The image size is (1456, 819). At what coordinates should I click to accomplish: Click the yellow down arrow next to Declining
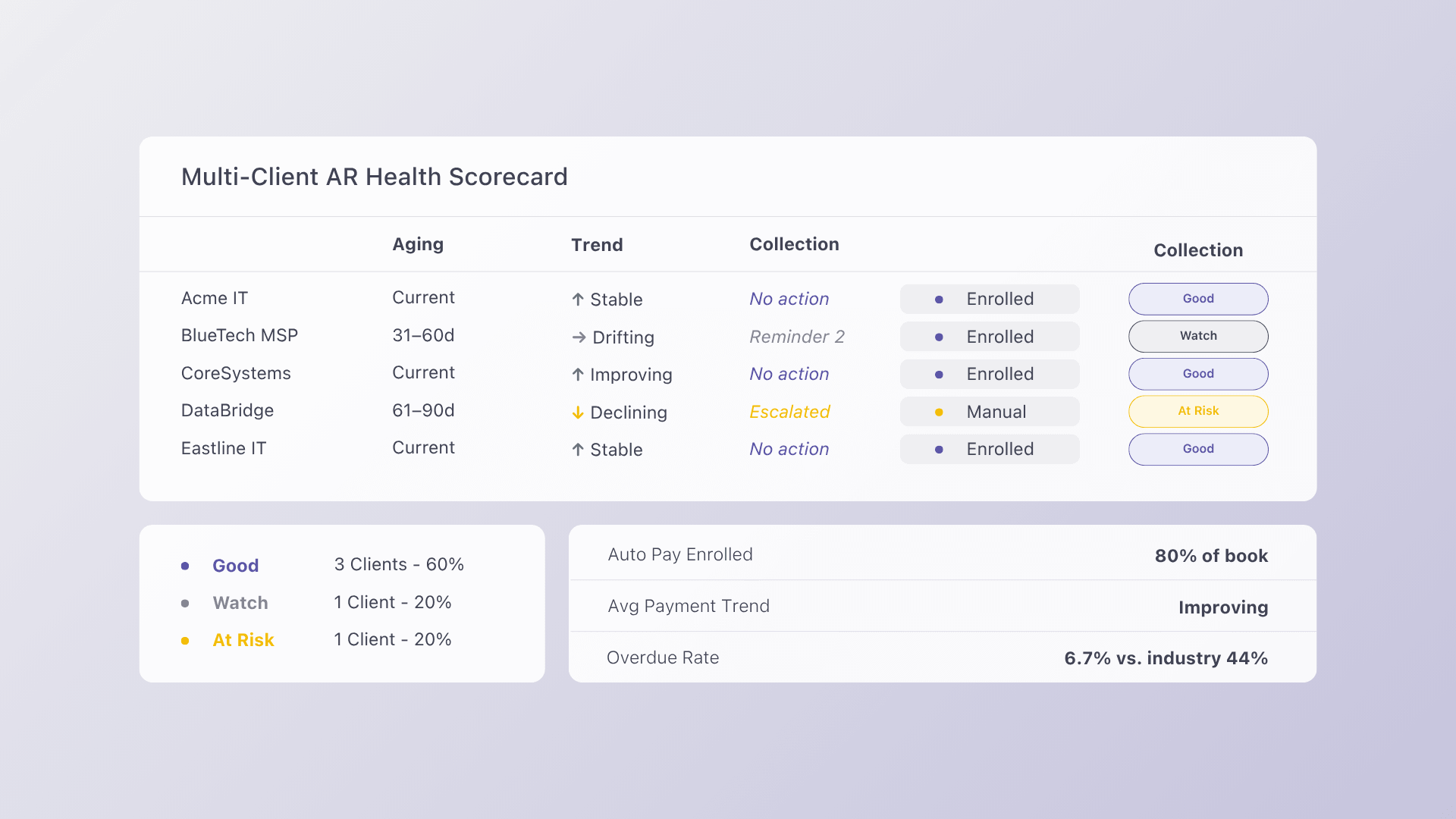[578, 413]
